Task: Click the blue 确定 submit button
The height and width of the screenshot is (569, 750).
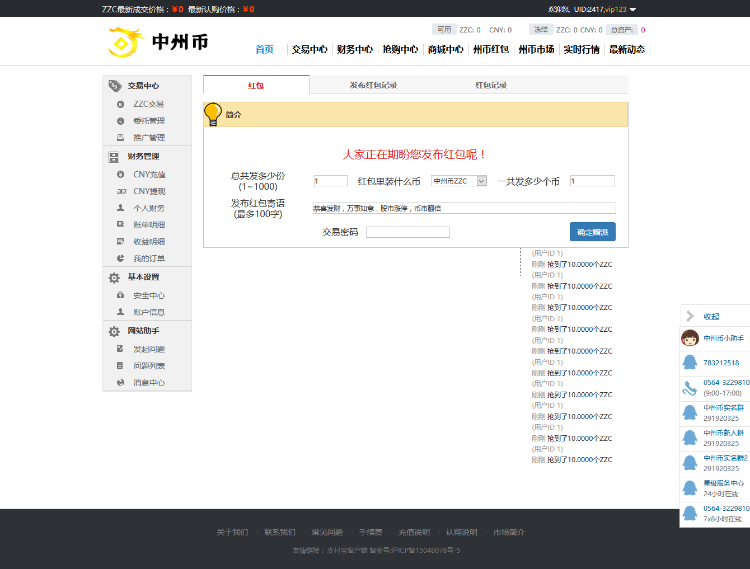Action: [x=593, y=232]
